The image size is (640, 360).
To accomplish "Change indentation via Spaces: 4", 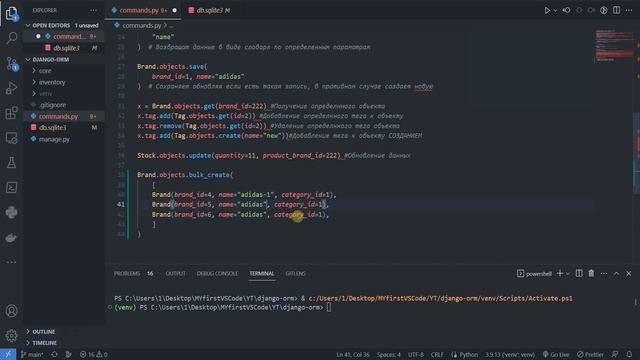I will (x=389, y=354).
